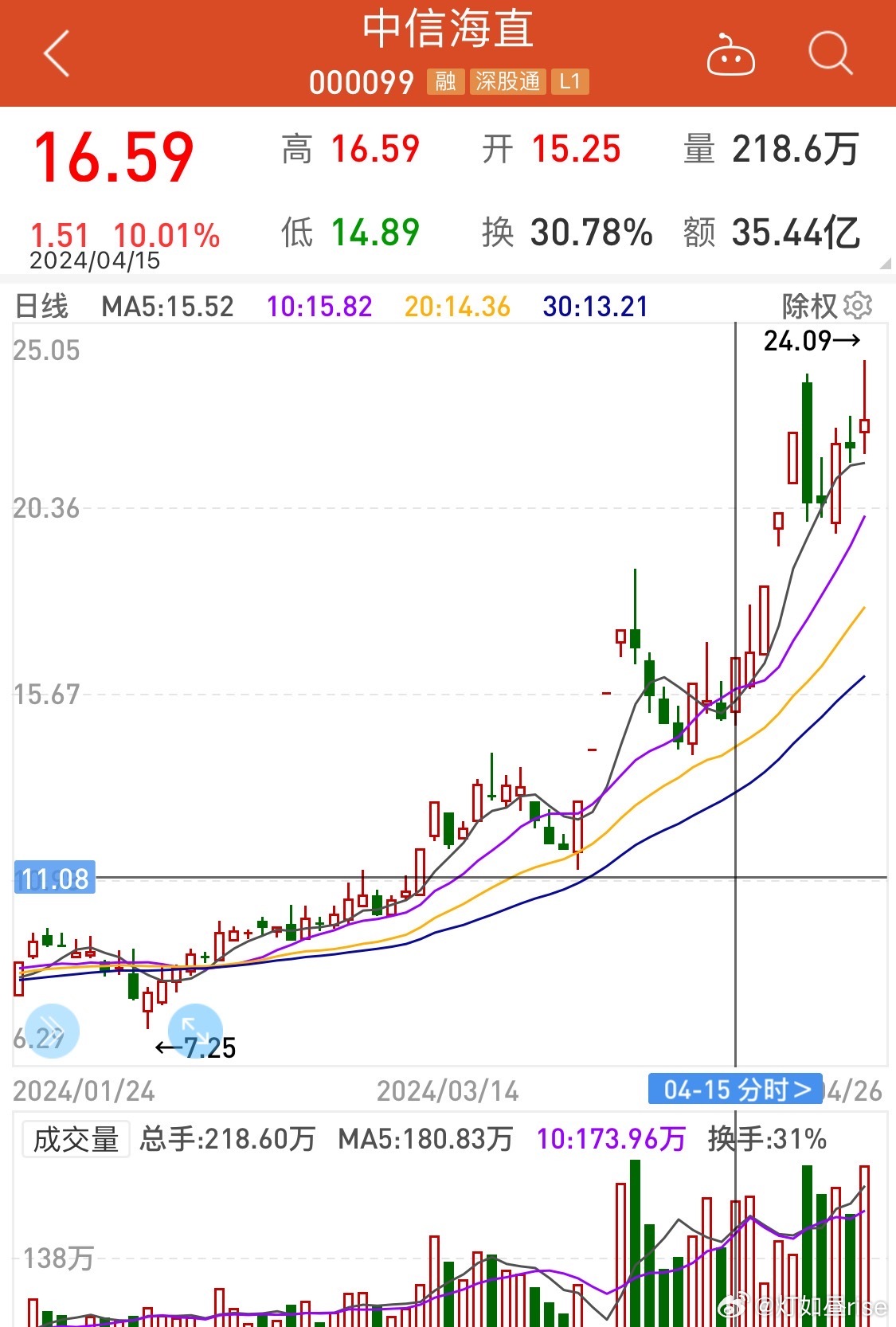The width and height of the screenshot is (896, 1327).
Task: Switch indicator using the 成交量 button
Action: pos(76,1139)
